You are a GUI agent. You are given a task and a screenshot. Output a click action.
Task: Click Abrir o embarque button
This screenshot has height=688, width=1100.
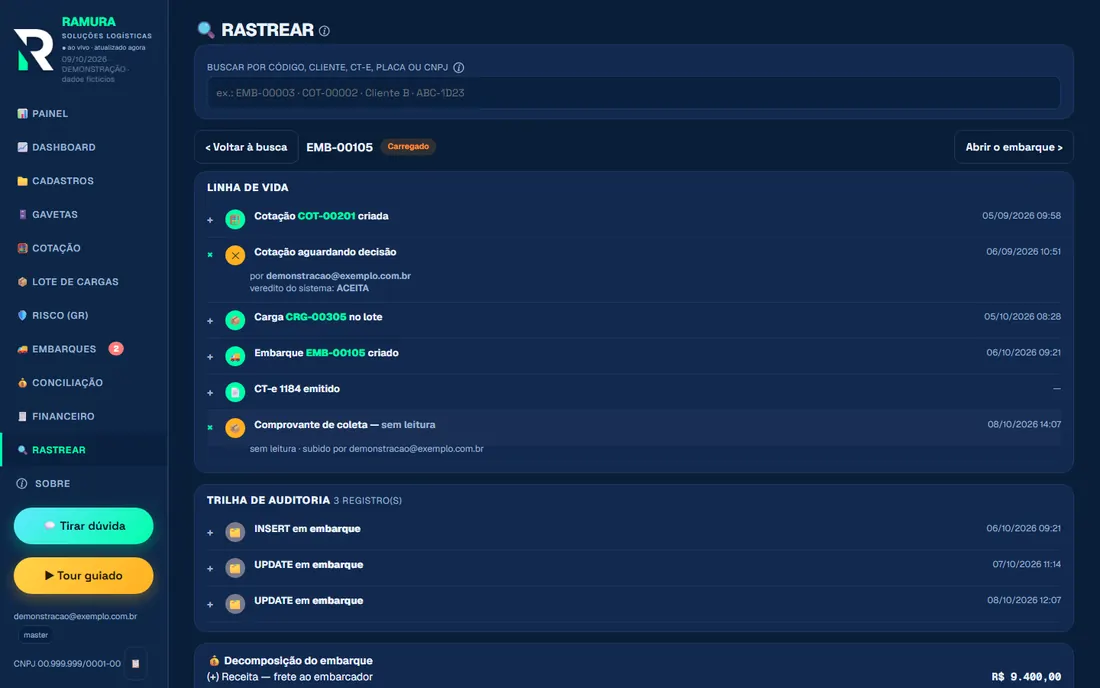click(x=1013, y=147)
